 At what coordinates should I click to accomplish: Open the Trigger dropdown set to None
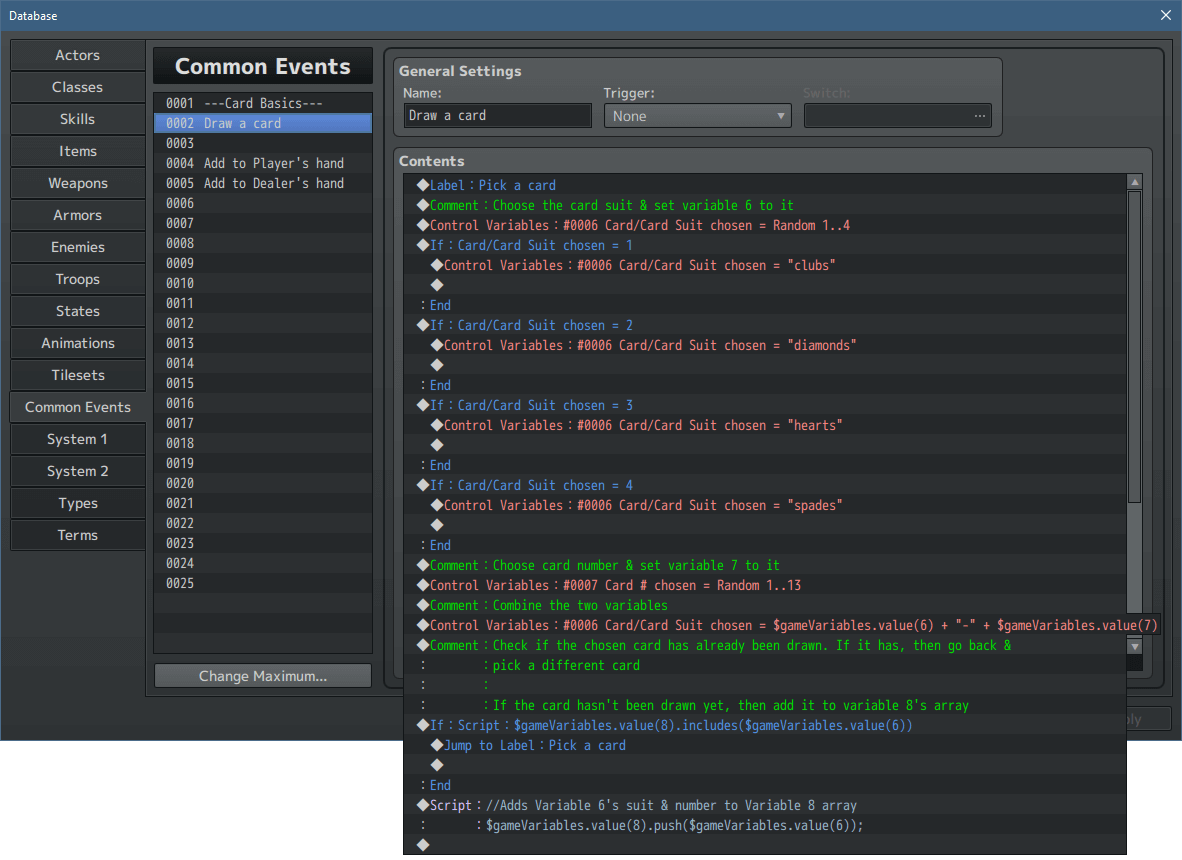[x=697, y=116]
